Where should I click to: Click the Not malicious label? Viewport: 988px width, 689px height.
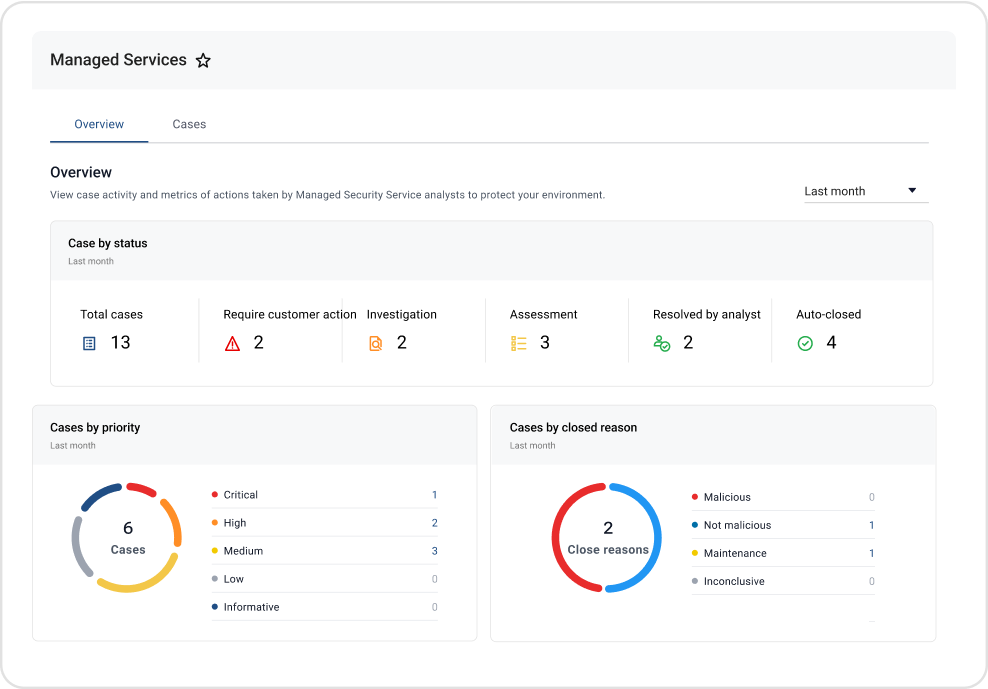pyautogui.click(x=737, y=525)
